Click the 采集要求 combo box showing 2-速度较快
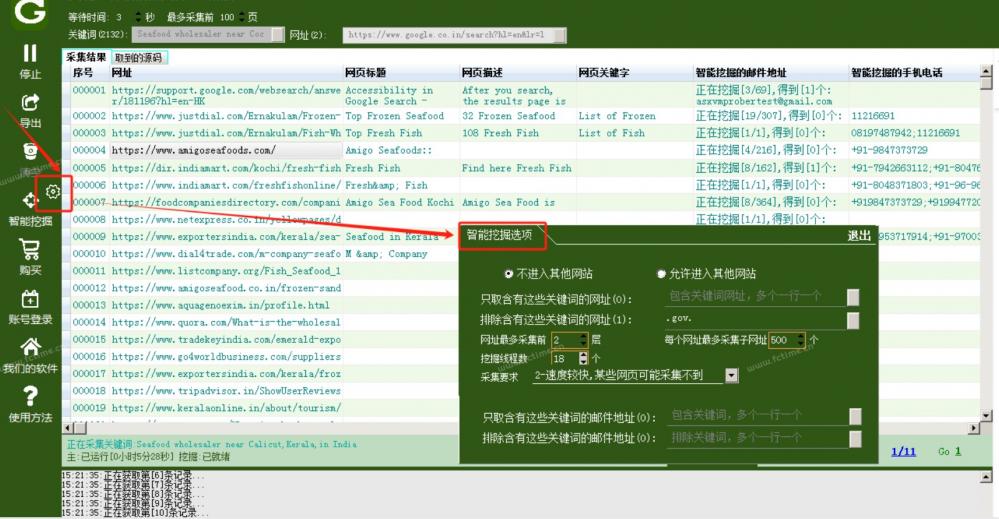 635,376
